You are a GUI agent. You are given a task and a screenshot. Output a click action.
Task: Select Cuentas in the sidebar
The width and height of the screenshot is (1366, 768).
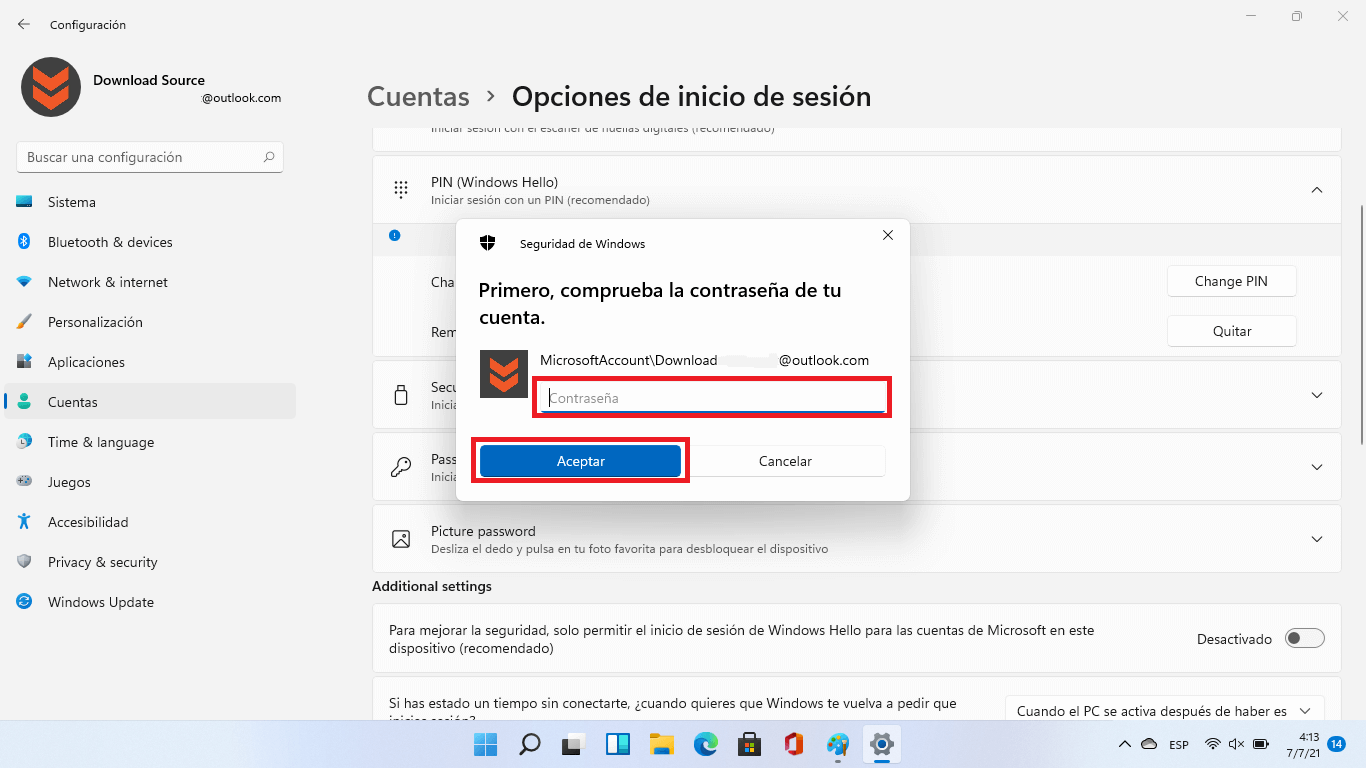150,402
